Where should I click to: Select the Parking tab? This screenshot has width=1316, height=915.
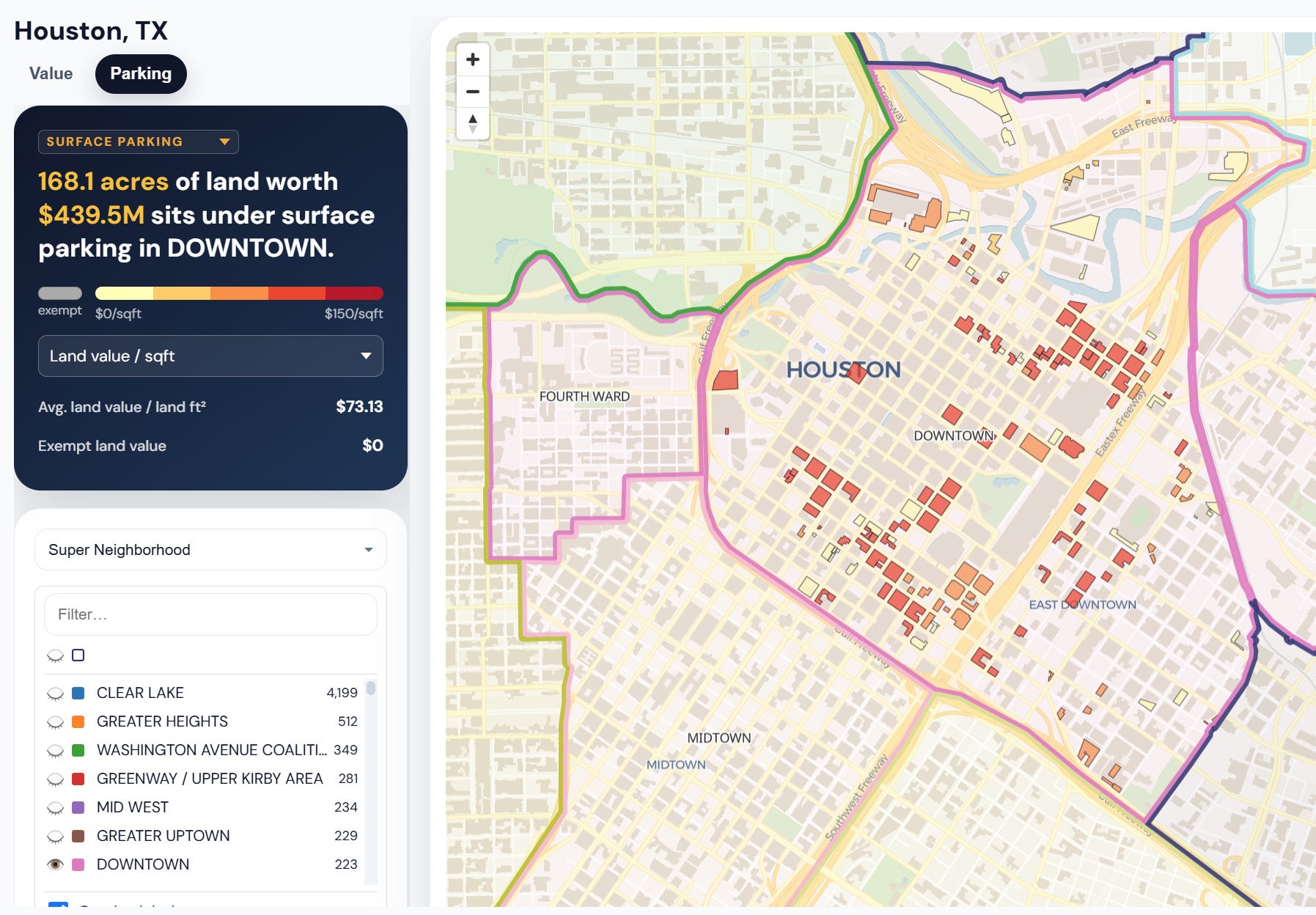[141, 74]
